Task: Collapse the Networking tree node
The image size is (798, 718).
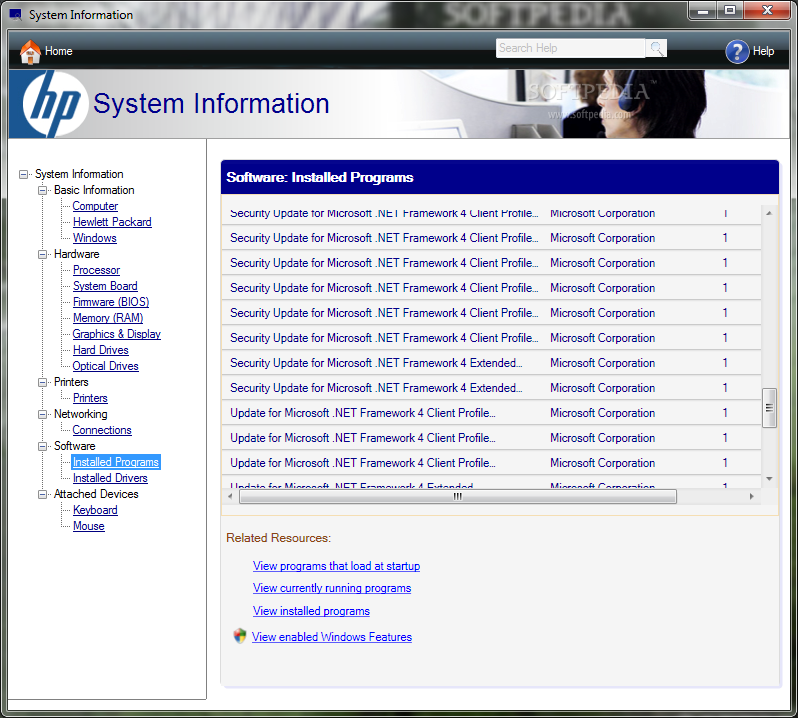Action: click(x=43, y=415)
